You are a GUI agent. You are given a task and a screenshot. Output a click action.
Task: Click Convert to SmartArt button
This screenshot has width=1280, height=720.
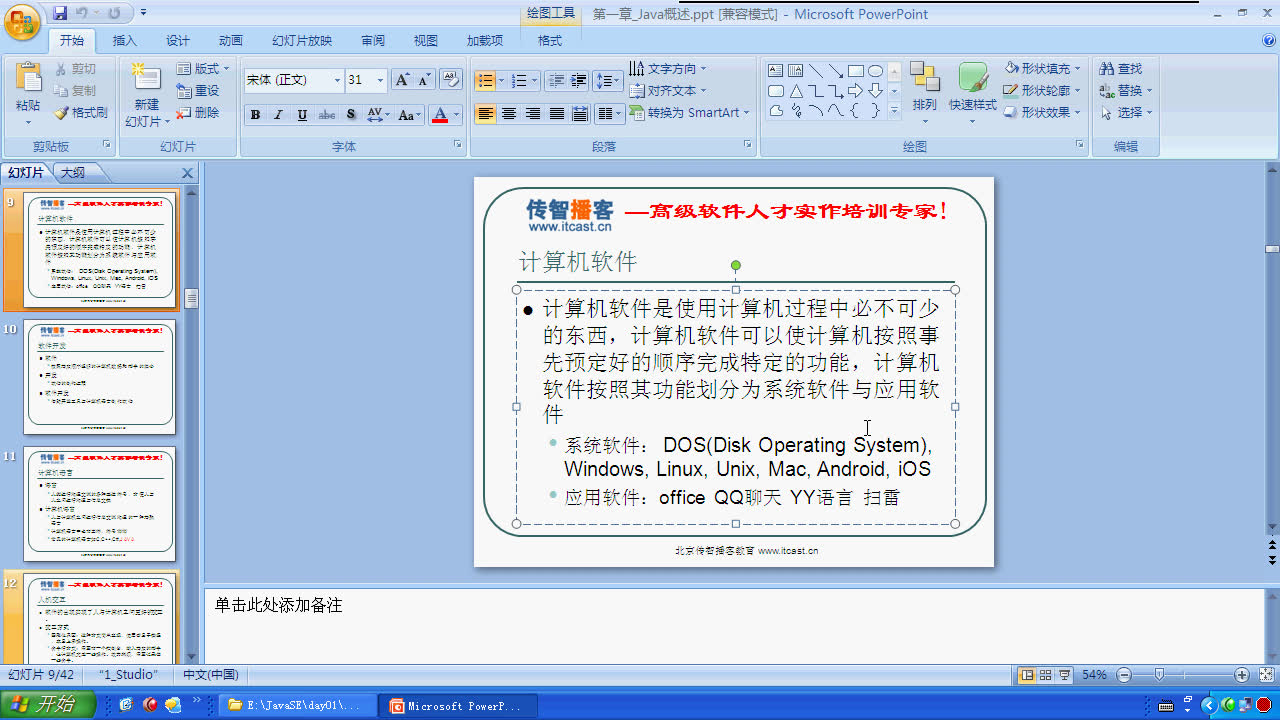tap(690, 113)
